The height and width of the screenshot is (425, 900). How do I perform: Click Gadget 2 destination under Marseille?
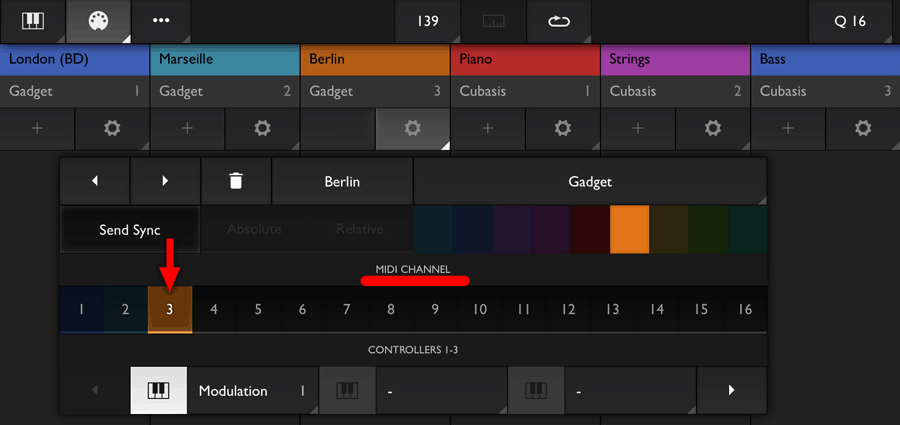(225, 91)
